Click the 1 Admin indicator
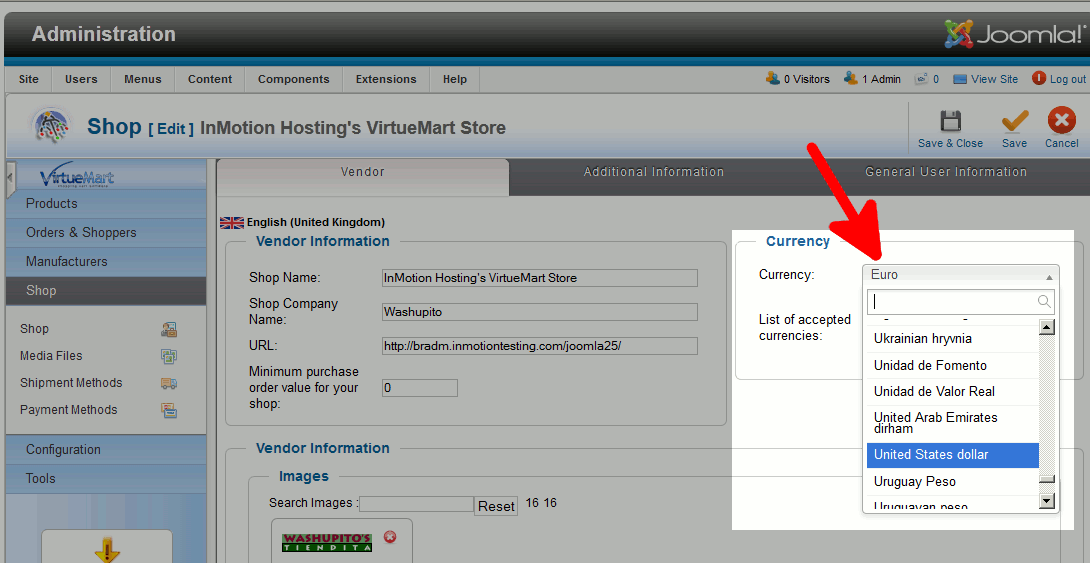Image resolution: width=1090 pixels, height=563 pixels. (x=872, y=79)
